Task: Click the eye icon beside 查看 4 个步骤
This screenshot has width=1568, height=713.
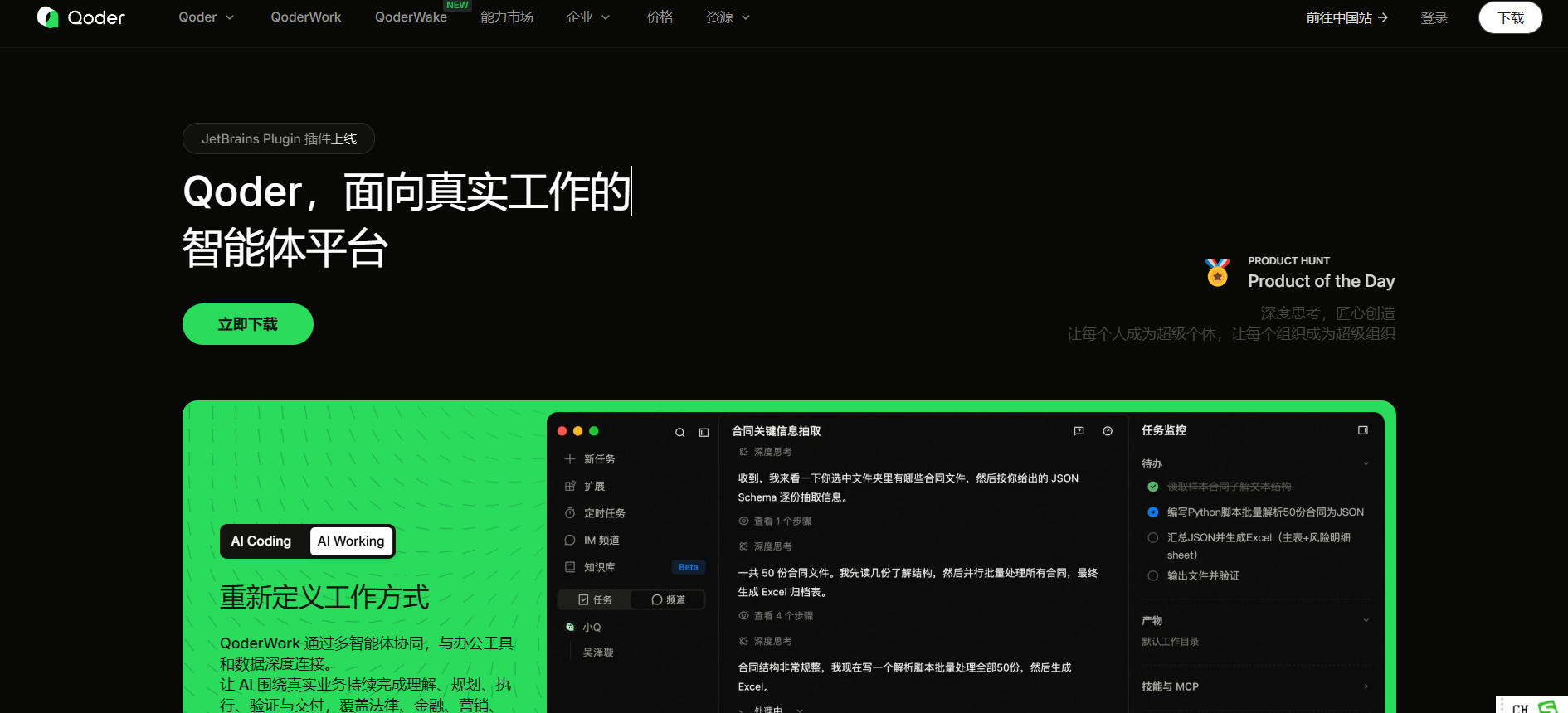Action: pos(743,616)
